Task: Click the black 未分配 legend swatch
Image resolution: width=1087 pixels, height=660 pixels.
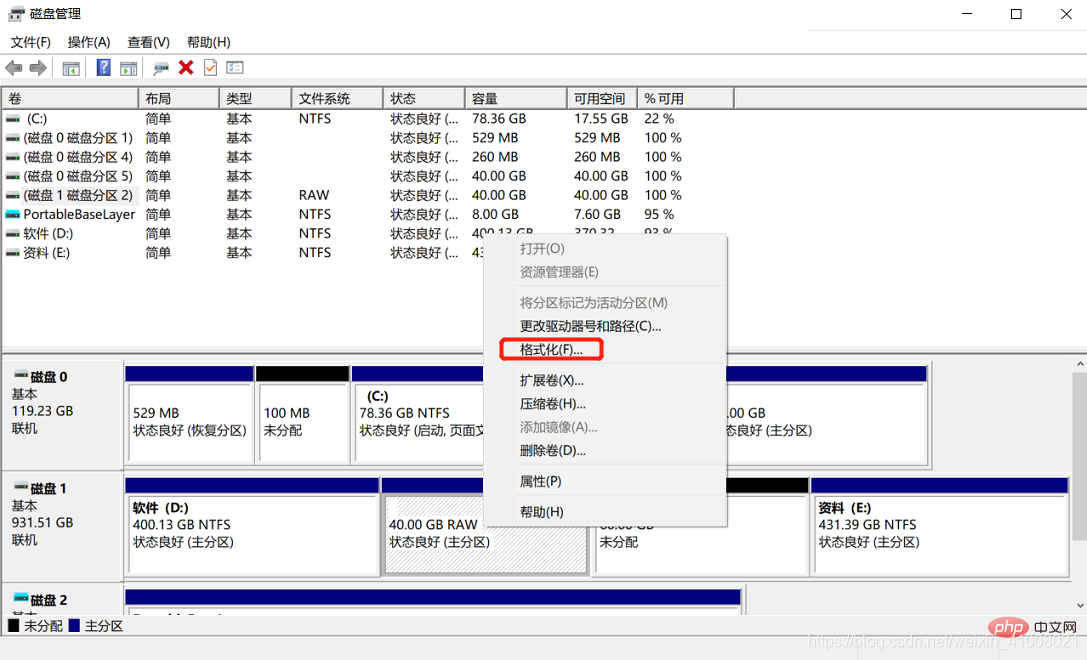Action: [14, 626]
